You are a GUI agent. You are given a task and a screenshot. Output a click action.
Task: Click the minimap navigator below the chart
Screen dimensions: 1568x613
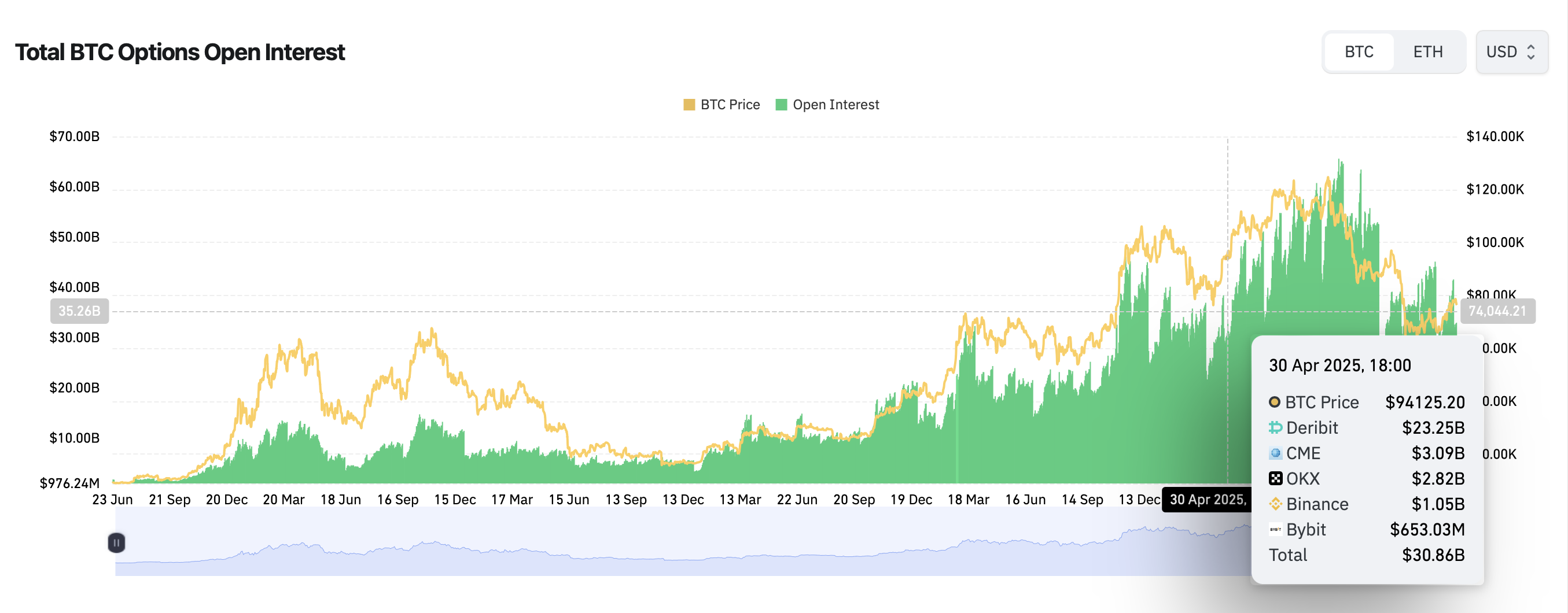(x=669, y=547)
